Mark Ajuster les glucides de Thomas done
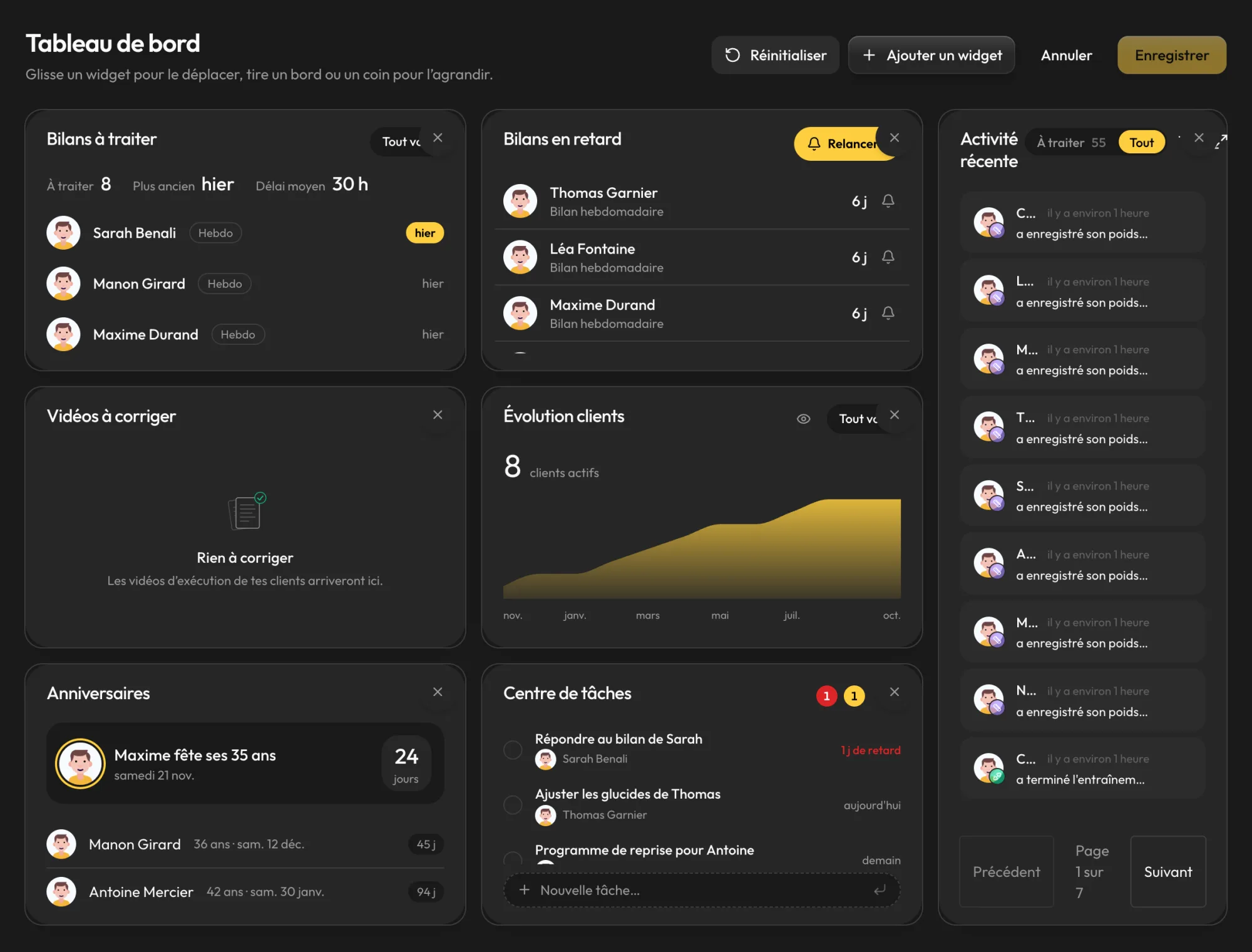The width and height of the screenshot is (1252, 952). pos(513,805)
